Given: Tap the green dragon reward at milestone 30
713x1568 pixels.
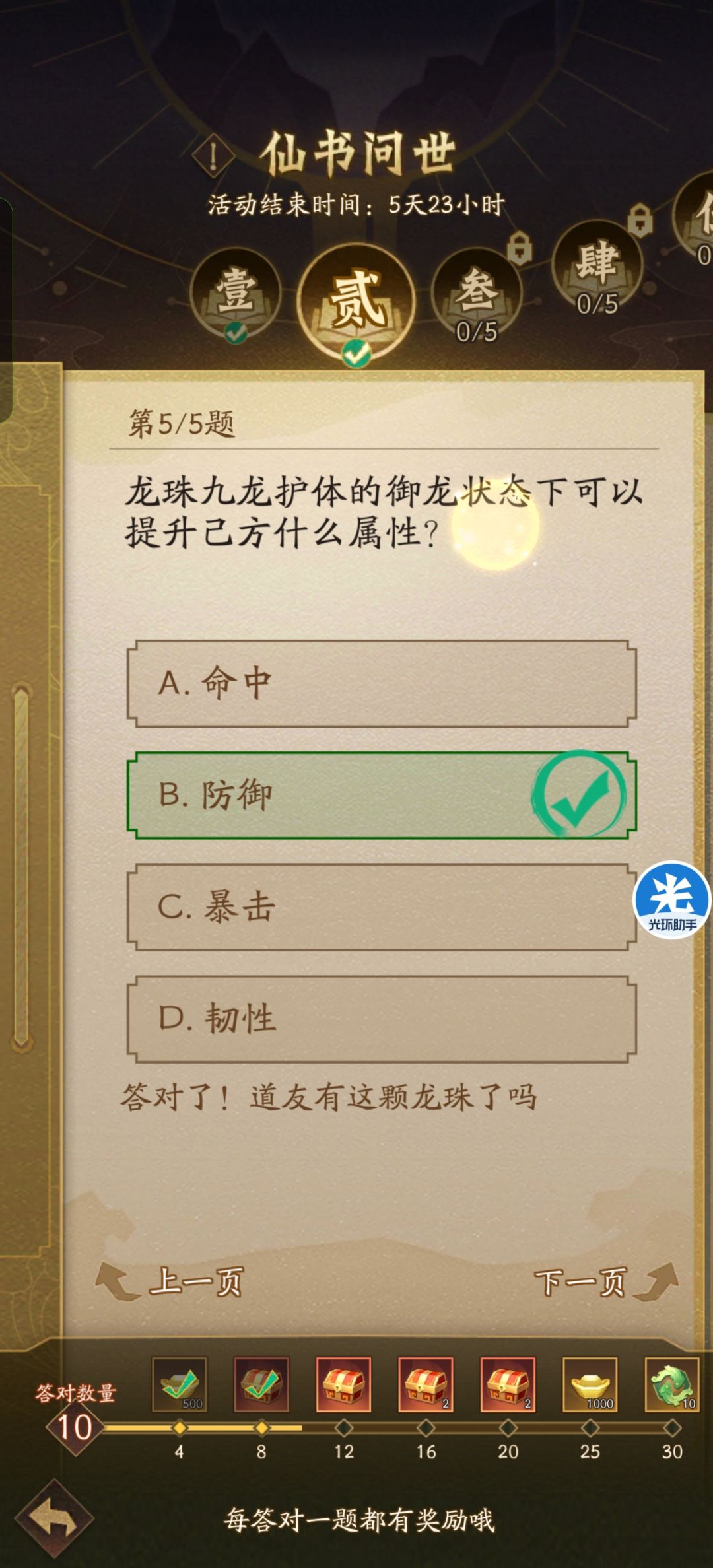Looking at the screenshot, I should (x=672, y=1385).
